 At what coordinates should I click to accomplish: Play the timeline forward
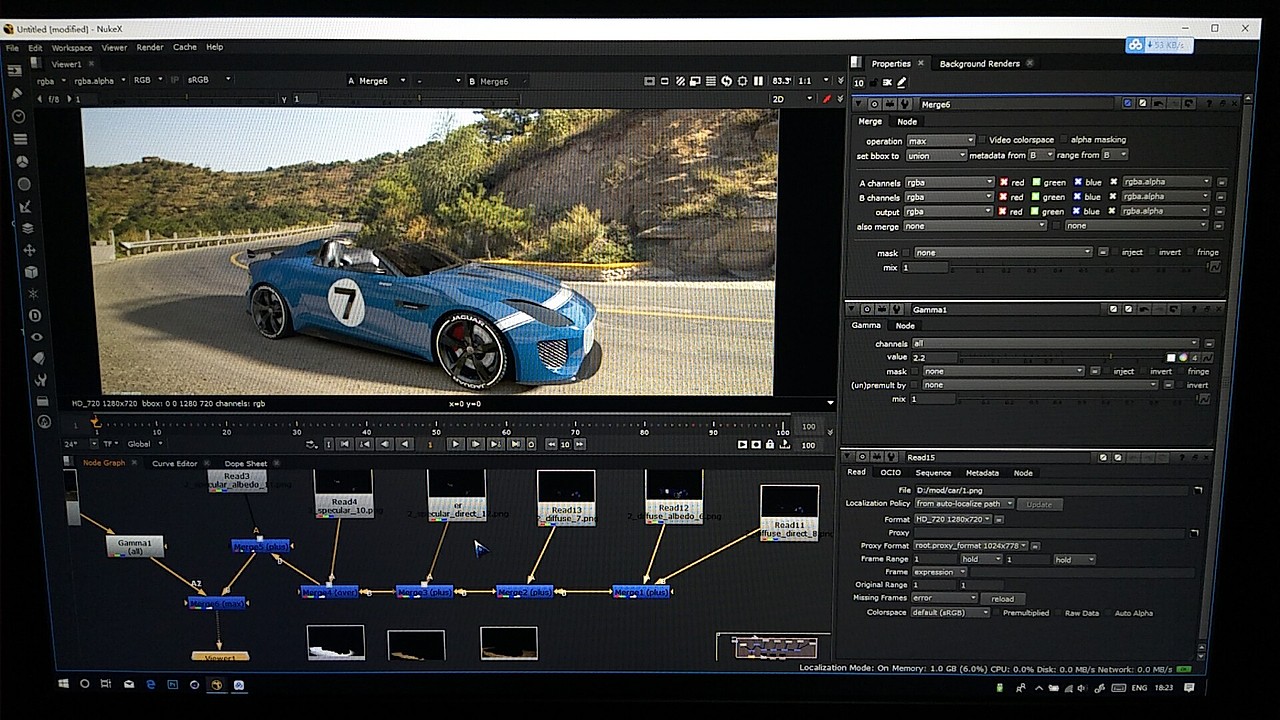(x=456, y=444)
